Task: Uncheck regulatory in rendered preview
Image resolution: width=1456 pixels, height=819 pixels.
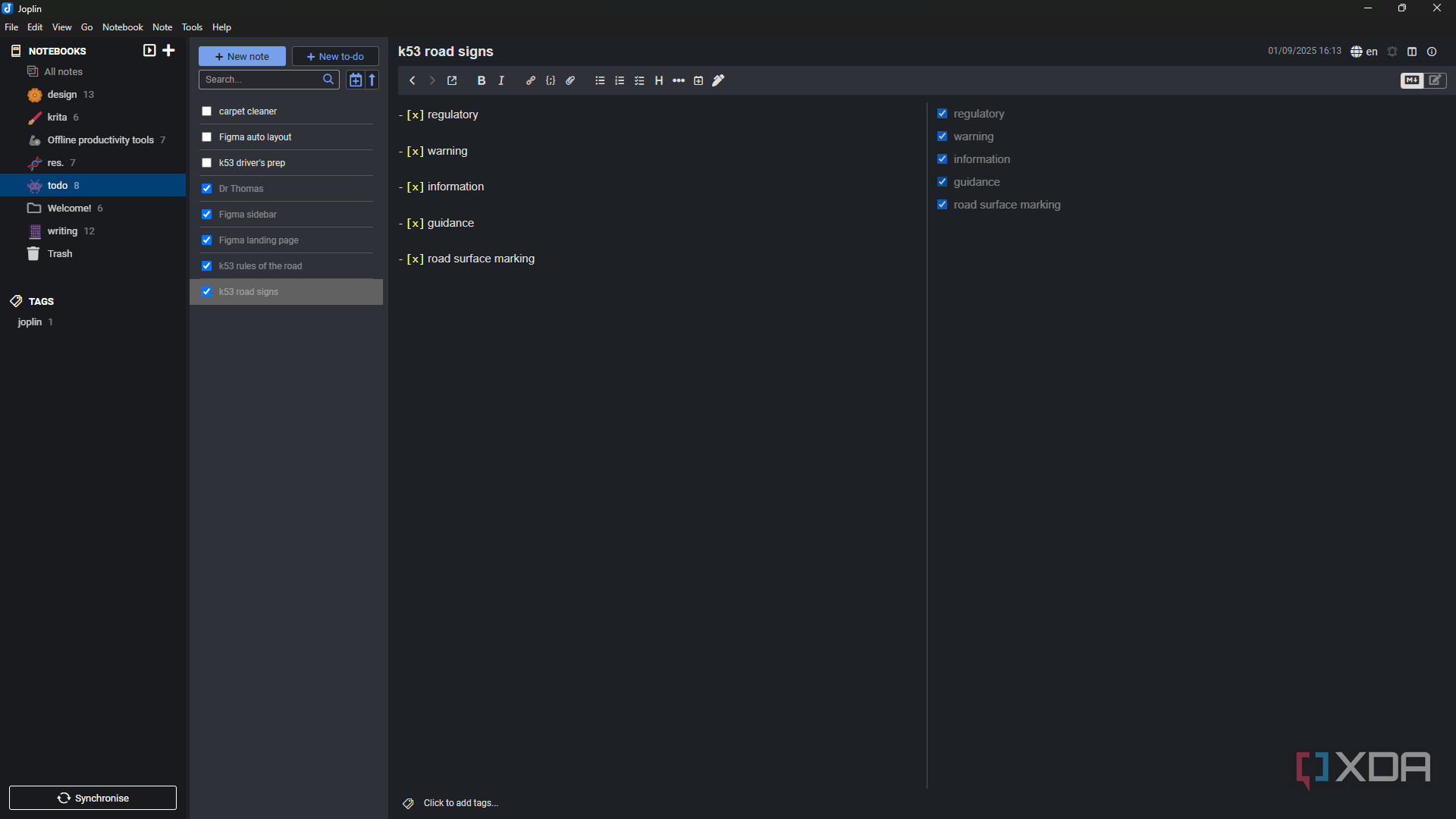Action: 942,114
